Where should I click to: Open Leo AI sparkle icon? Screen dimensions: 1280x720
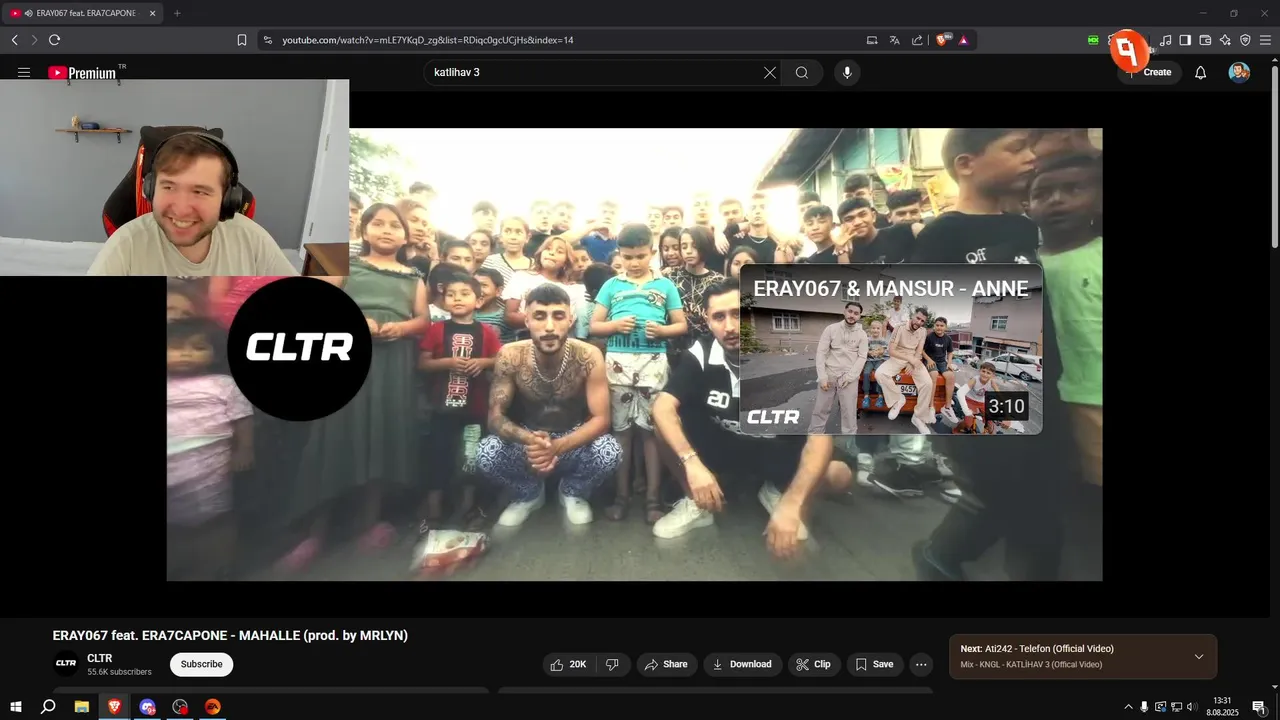(1225, 40)
